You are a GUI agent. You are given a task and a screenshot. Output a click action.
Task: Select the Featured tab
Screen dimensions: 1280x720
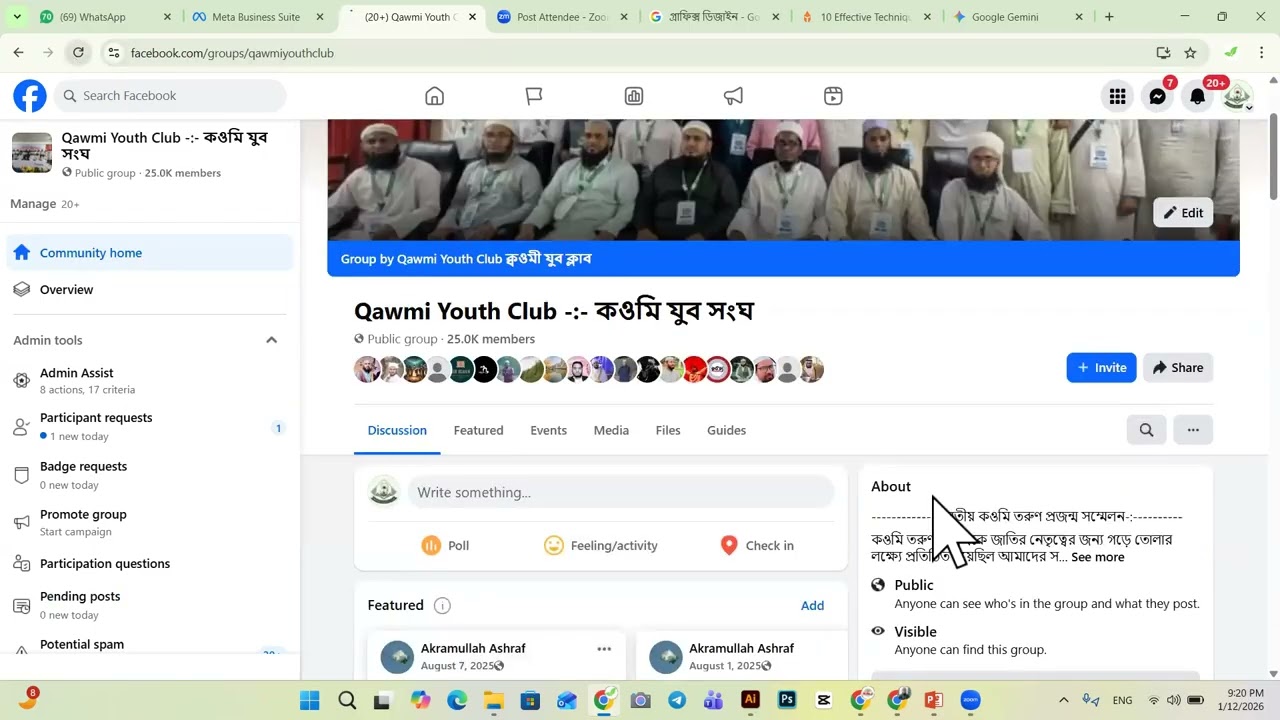point(478,430)
